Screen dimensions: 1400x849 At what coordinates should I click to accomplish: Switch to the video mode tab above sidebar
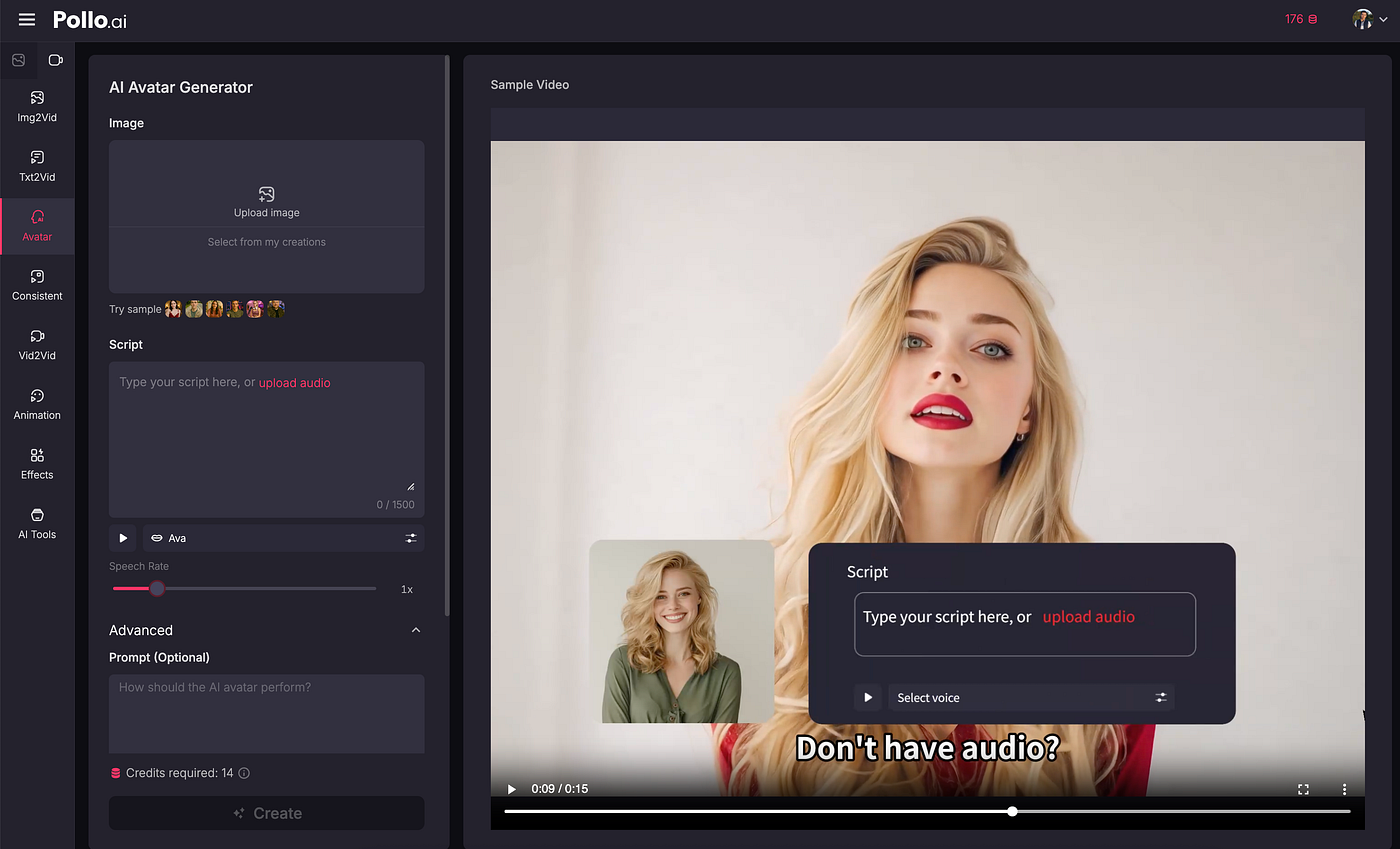pos(55,60)
